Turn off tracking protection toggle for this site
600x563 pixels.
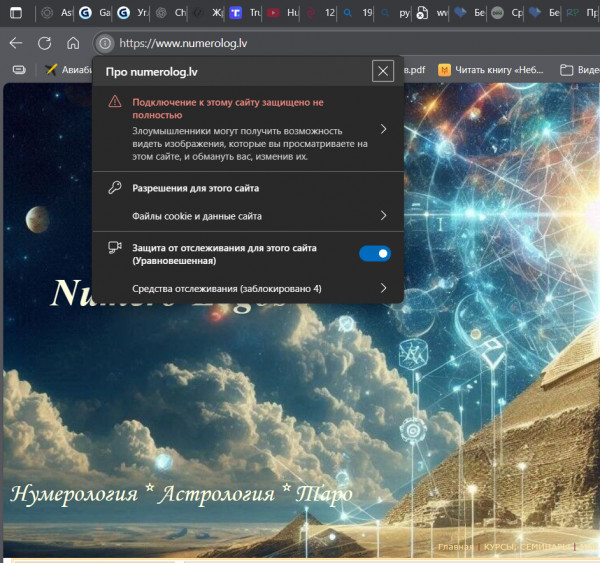375,254
